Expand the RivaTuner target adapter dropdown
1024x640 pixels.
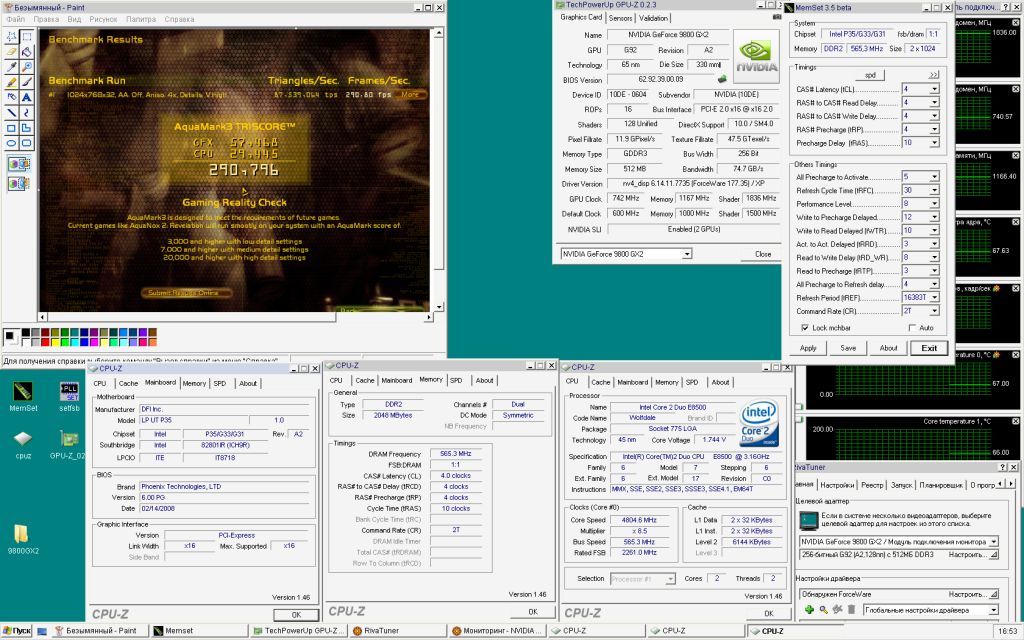coord(993,541)
